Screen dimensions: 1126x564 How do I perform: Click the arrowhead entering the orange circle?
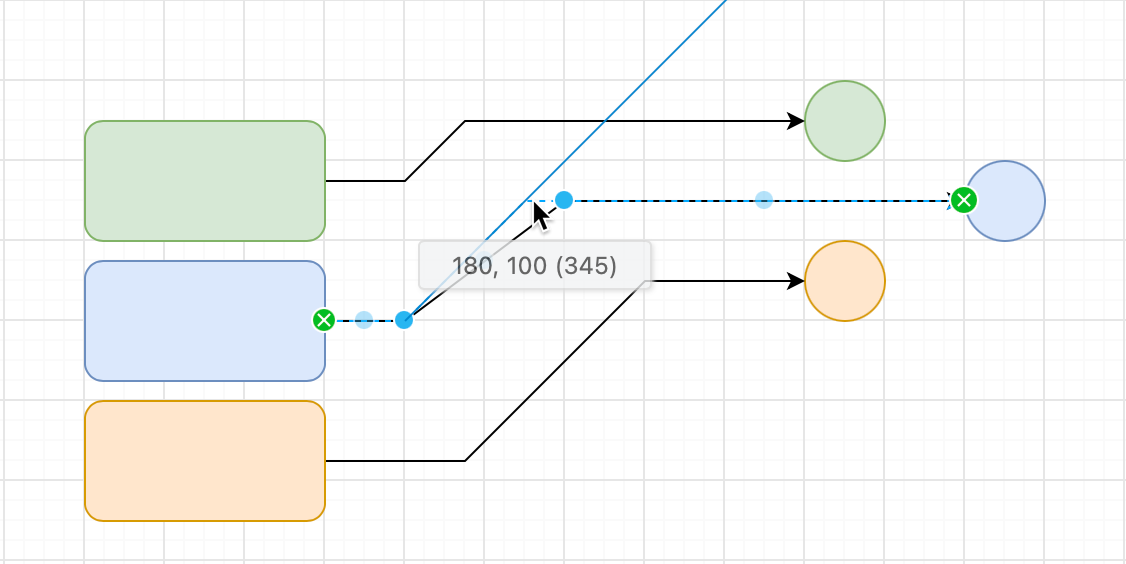point(796,281)
